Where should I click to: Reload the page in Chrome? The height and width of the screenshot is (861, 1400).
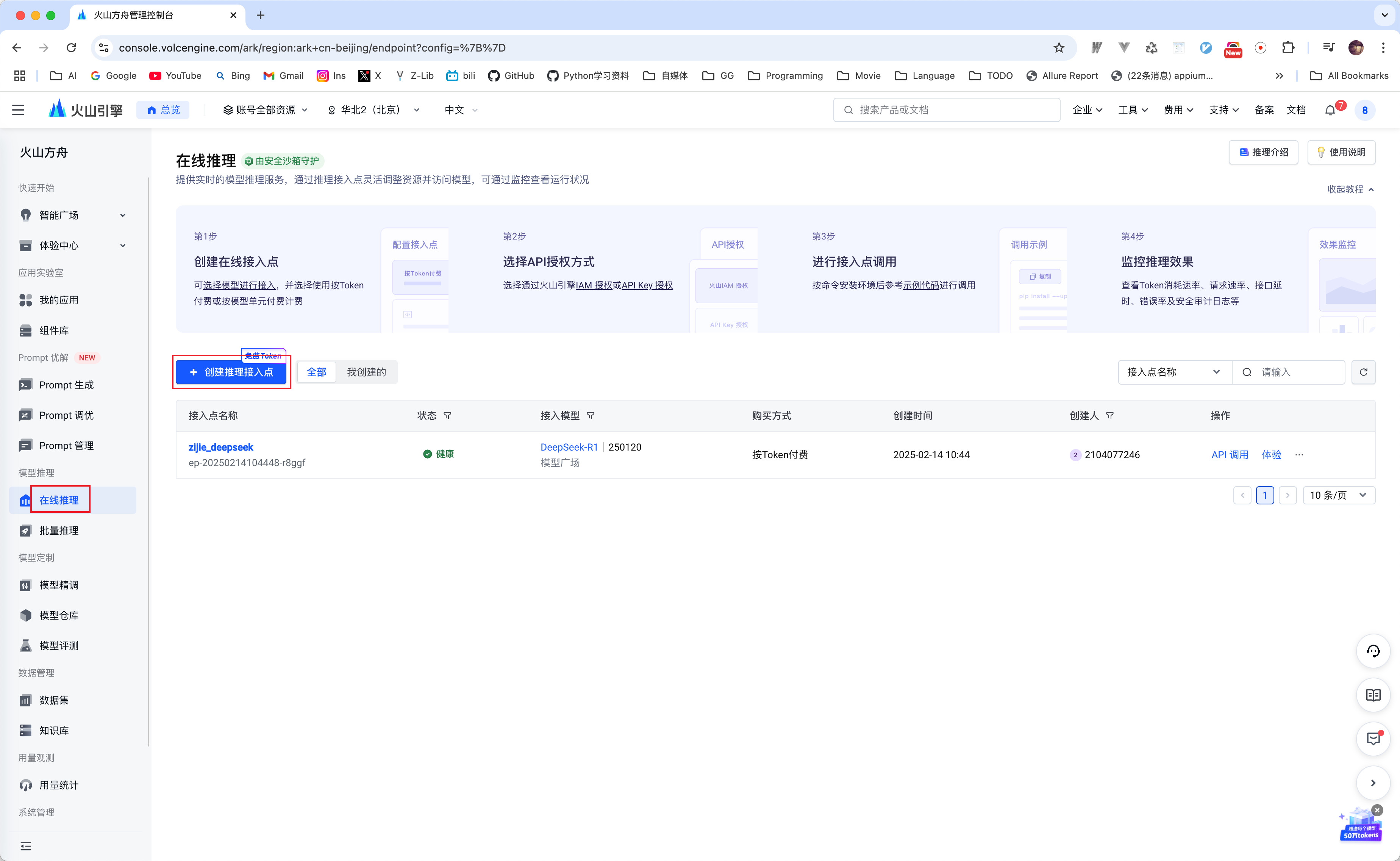71,48
